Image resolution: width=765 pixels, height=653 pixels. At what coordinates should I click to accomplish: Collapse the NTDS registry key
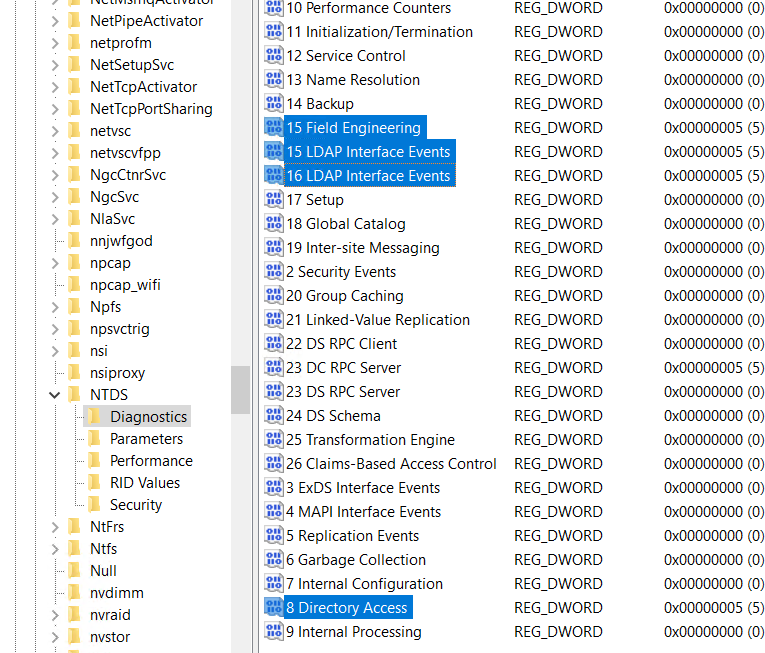point(54,395)
